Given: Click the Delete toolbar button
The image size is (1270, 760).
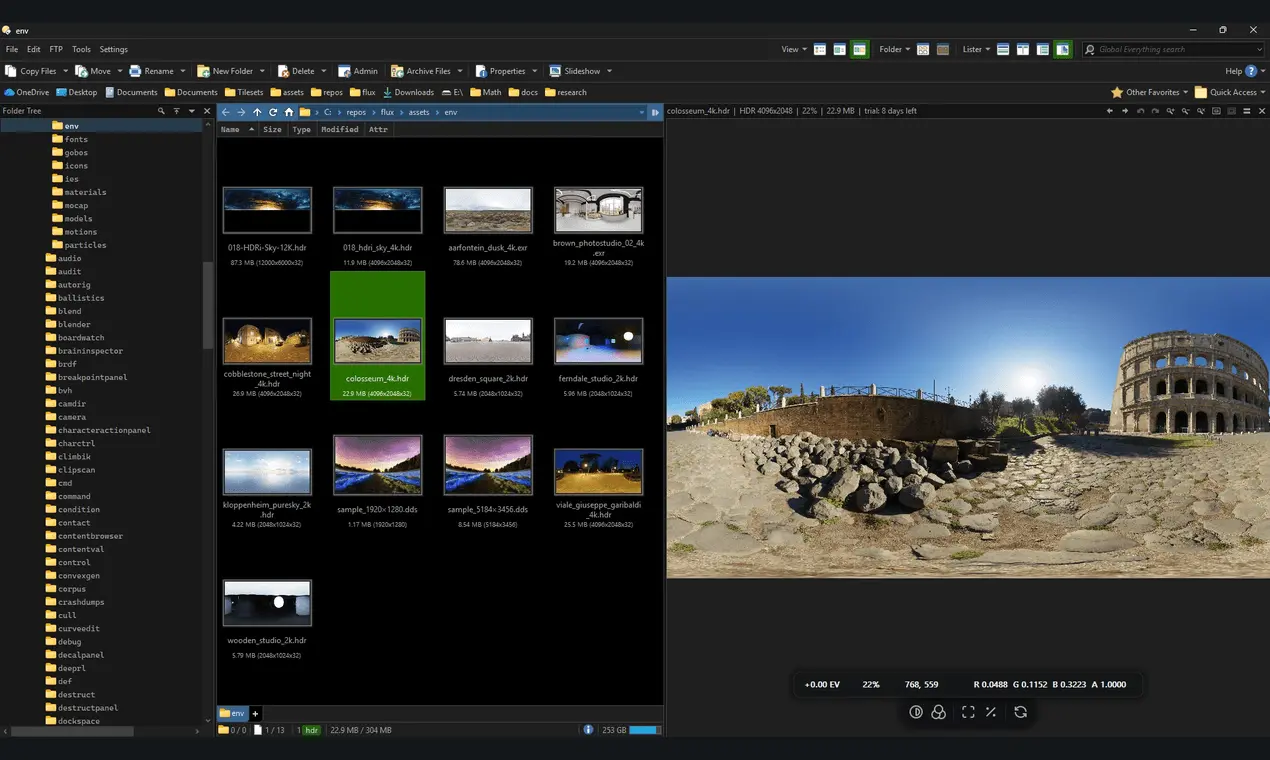Looking at the screenshot, I should point(295,71).
